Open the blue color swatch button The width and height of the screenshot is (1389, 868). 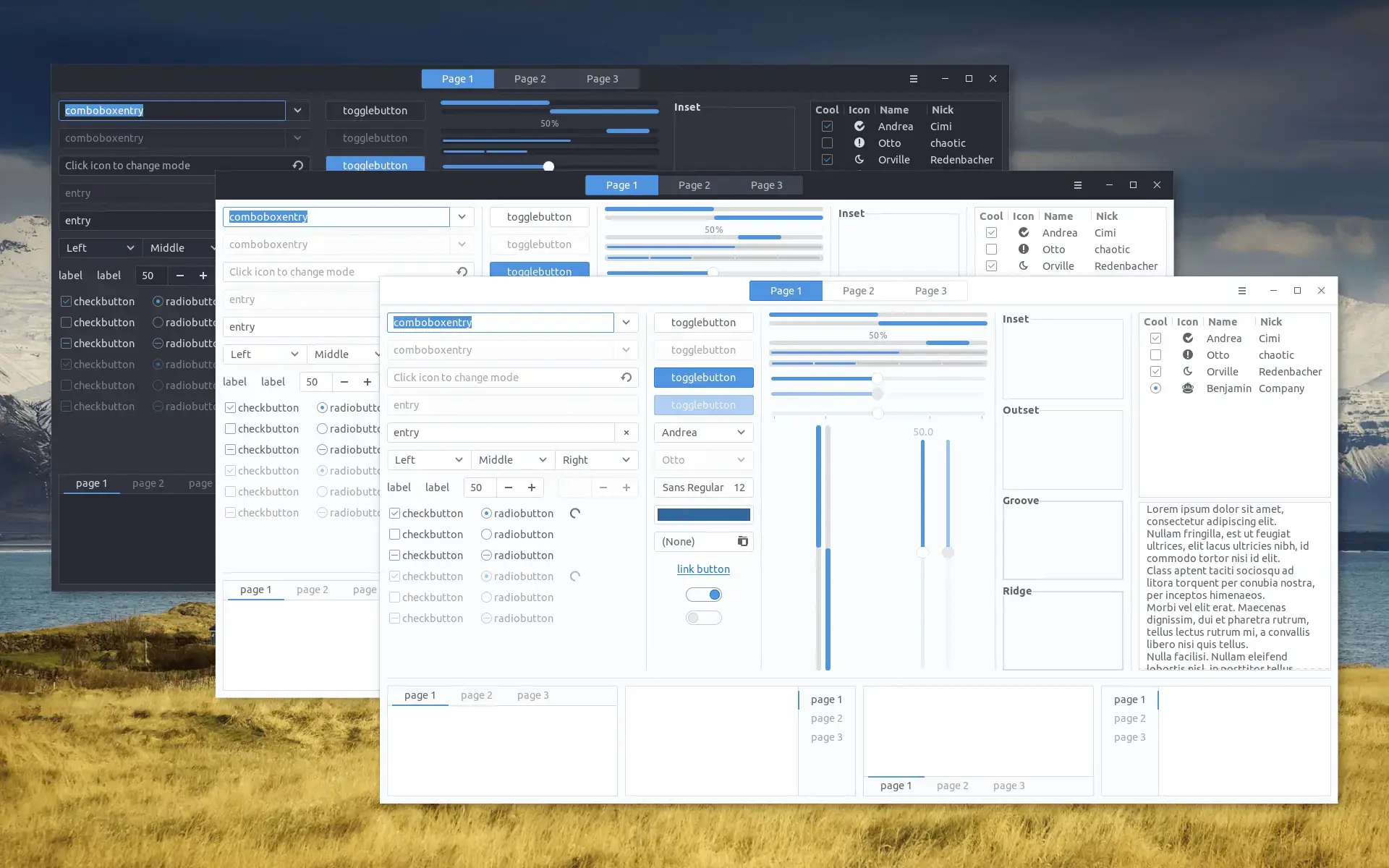click(703, 515)
